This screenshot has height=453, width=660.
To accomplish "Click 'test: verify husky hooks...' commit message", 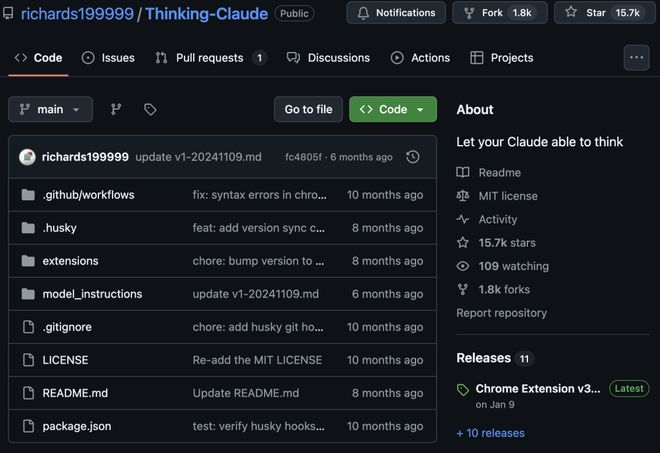I will (x=258, y=426).
